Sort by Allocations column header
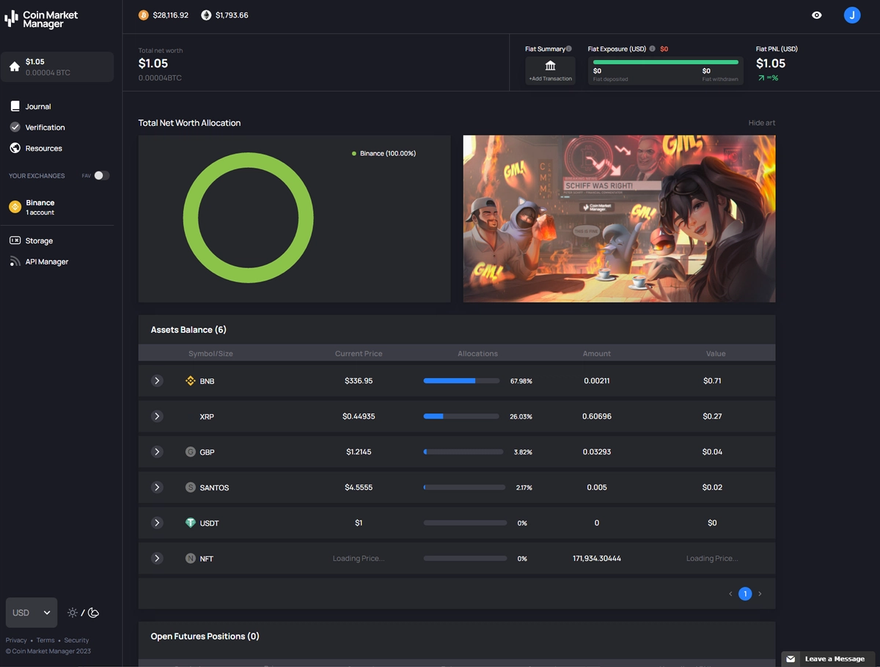This screenshot has width=880, height=667. [x=478, y=354]
